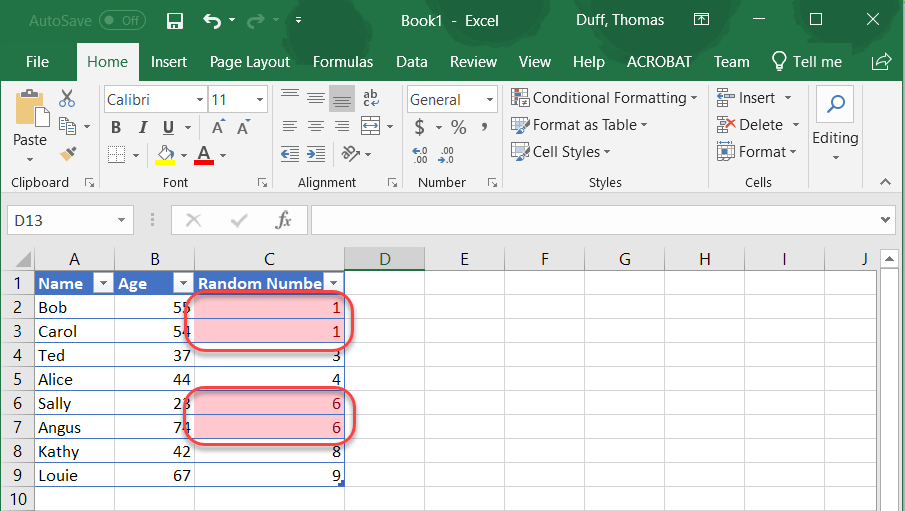The height and width of the screenshot is (511, 905).
Task: Click the Save icon in title bar
Action: click(175, 20)
